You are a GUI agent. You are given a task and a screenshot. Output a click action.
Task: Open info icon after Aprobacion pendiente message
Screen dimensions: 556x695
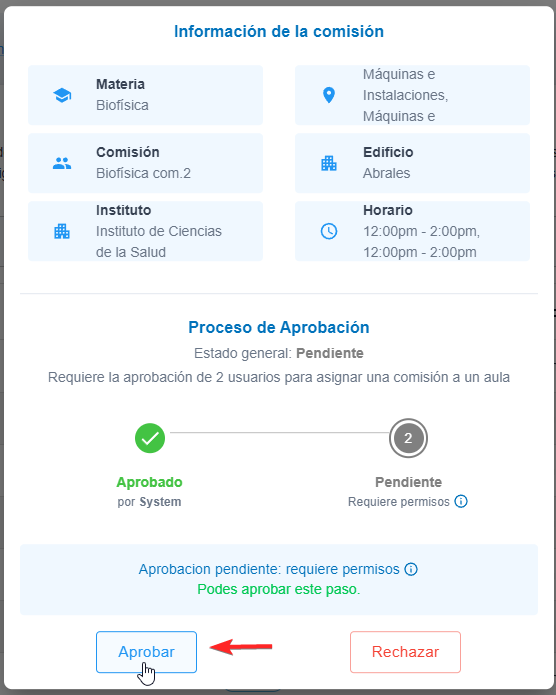pyautogui.click(x=411, y=569)
